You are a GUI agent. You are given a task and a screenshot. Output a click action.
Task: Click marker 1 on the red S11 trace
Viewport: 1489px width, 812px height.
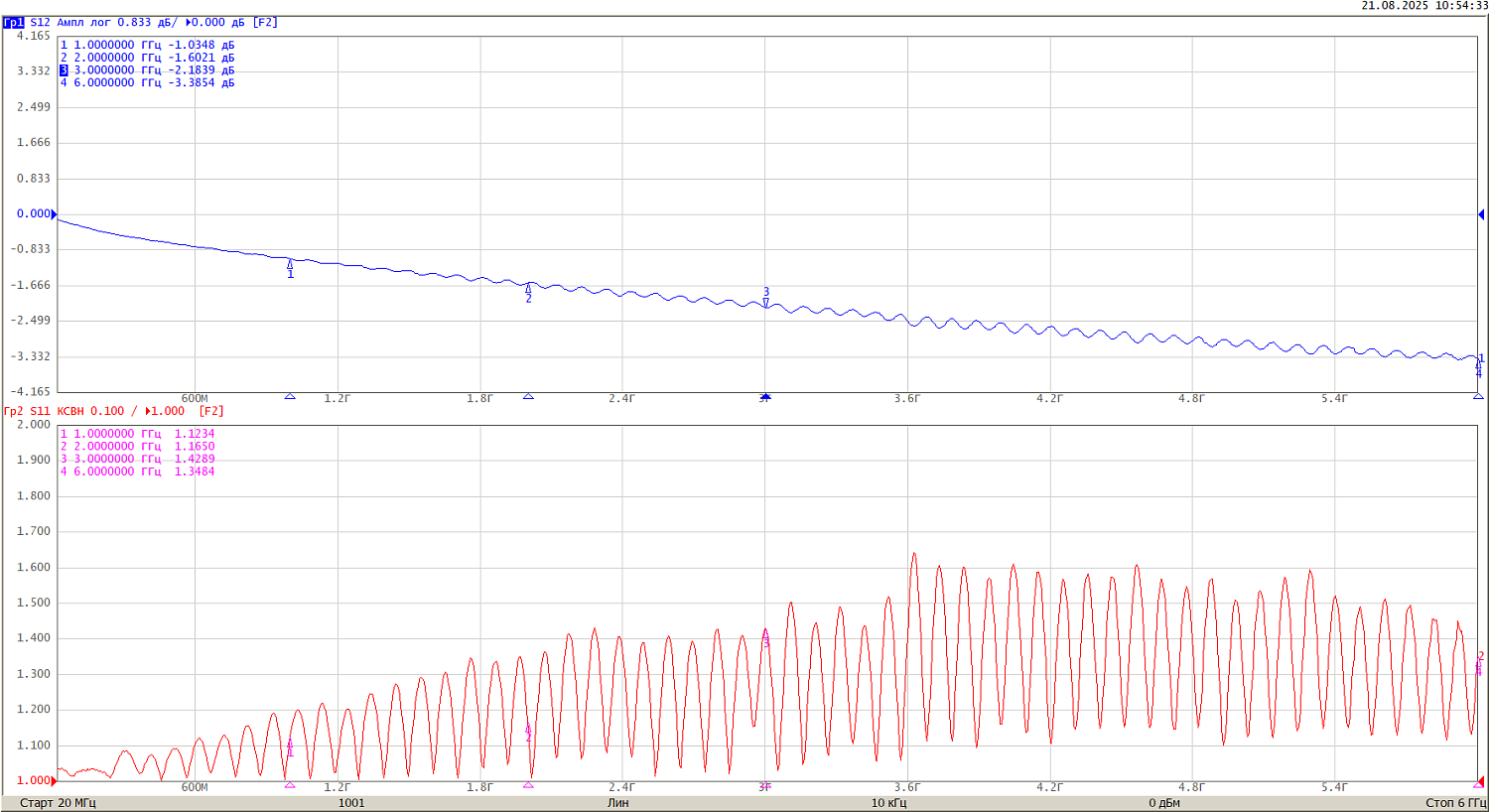(290, 744)
